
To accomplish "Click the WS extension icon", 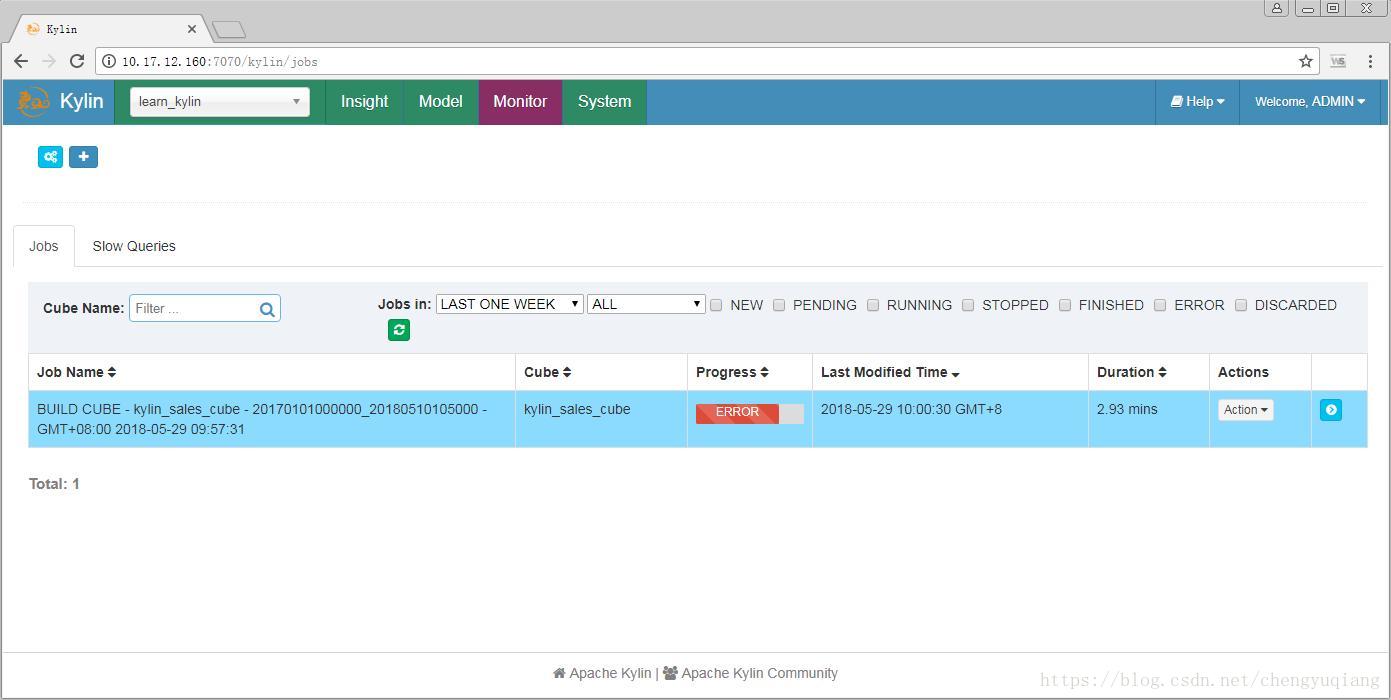I will point(1338,61).
